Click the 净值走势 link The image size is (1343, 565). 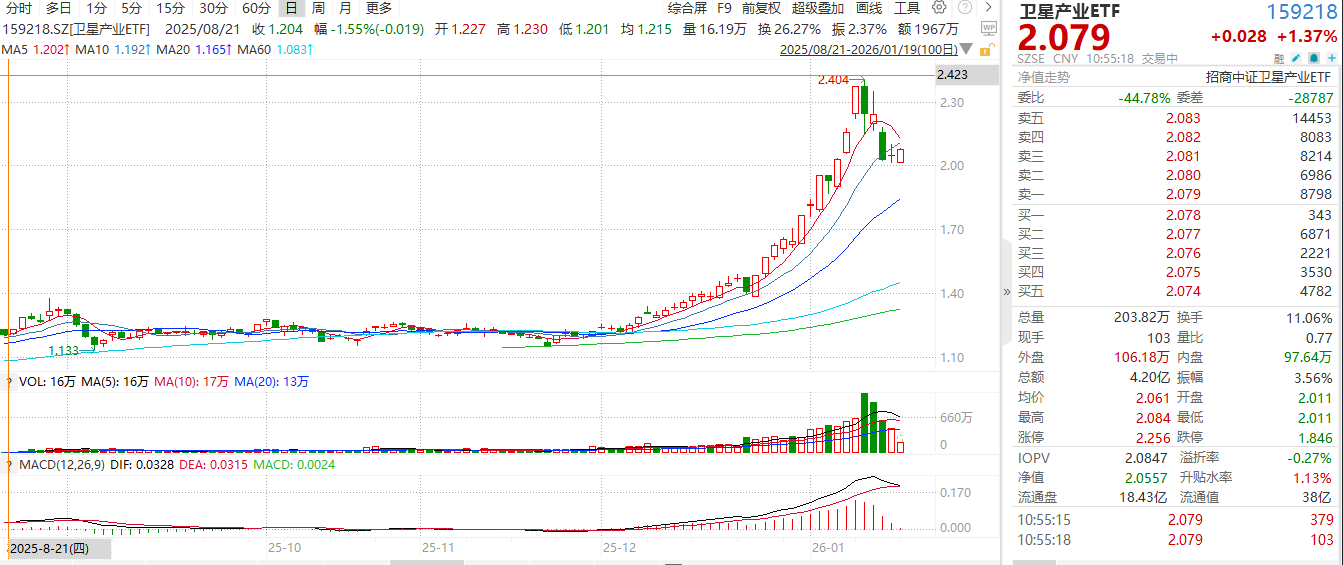coord(1043,77)
